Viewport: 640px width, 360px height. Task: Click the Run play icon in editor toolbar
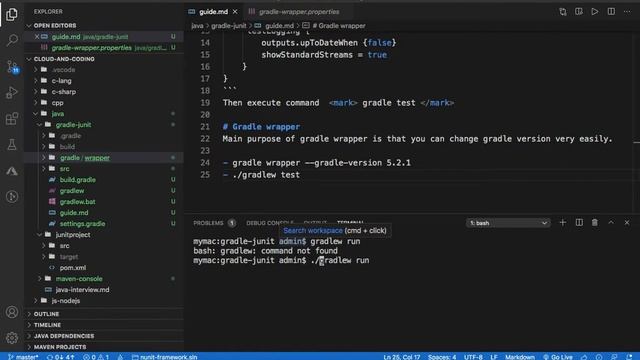tap(595, 11)
